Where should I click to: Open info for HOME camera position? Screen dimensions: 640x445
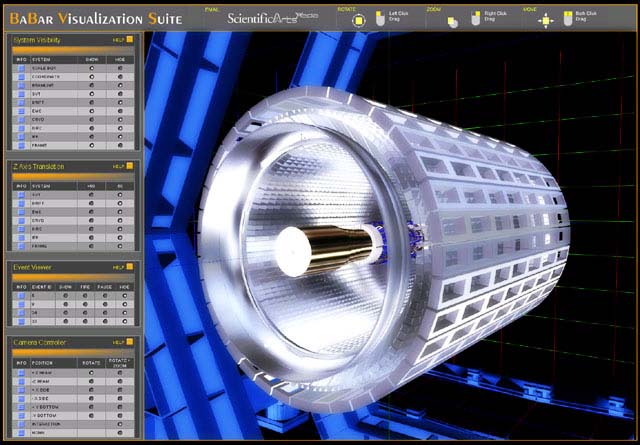[21, 433]
